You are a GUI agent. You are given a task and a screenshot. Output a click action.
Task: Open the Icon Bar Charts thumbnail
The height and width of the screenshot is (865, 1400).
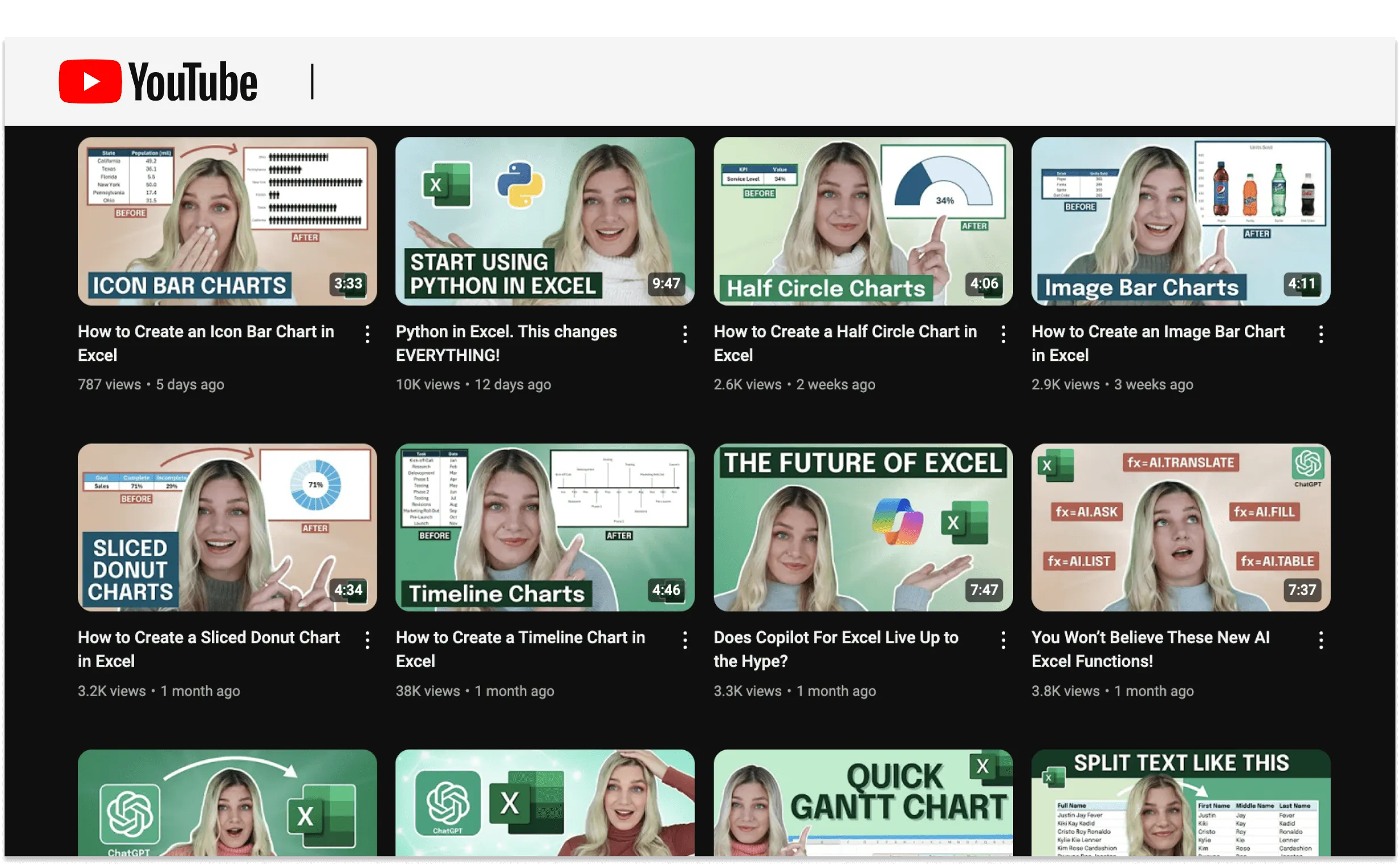click(x=228, y=221)
